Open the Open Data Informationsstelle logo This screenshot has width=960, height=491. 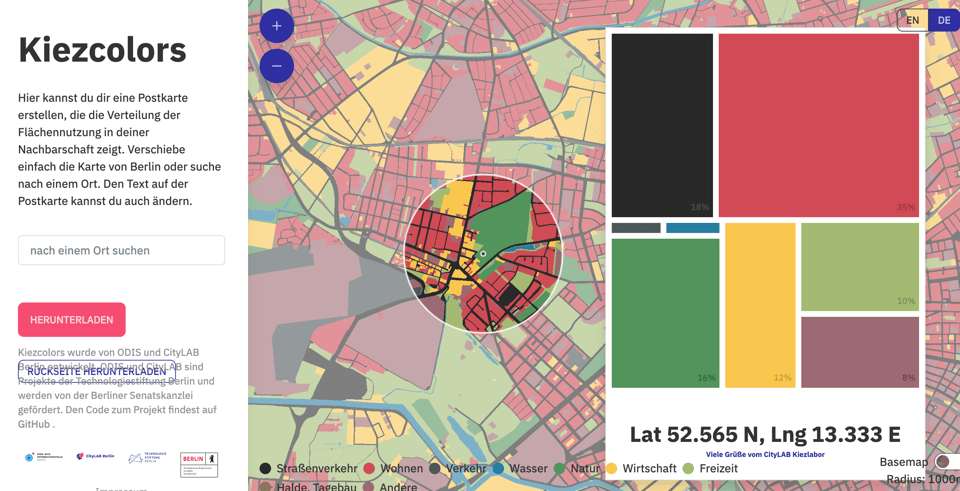tap(46, 457)
